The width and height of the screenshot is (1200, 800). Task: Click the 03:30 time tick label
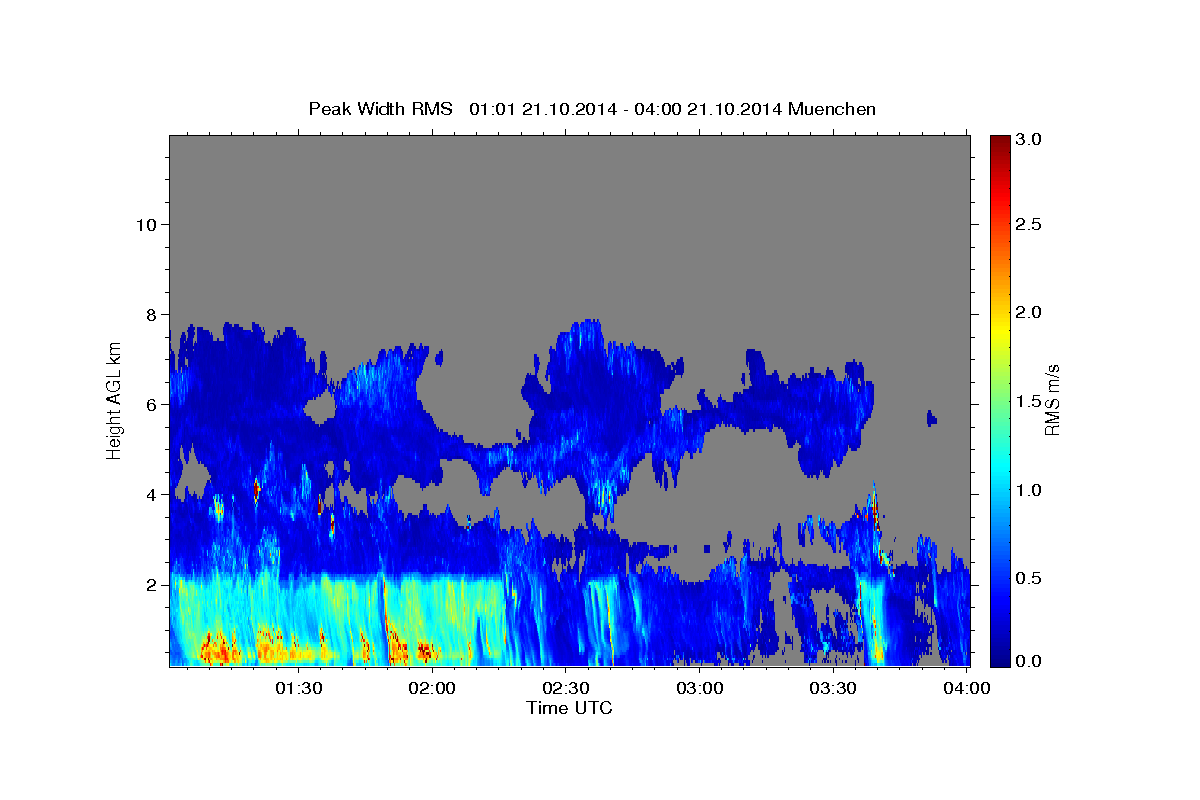pyautogui.click(x=832, y=688)
